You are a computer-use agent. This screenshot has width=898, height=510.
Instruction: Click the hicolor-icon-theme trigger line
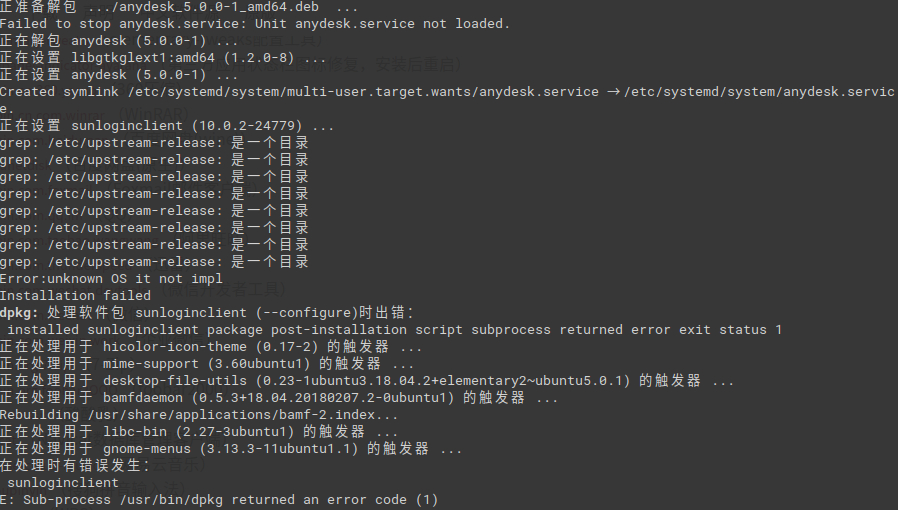(x=210, y=347)
